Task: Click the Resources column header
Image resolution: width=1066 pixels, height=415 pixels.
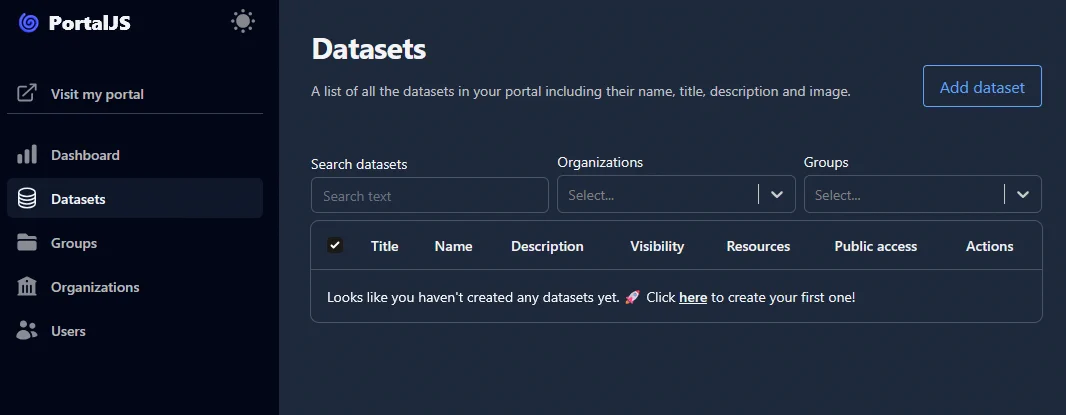Action: coord(758,246)
